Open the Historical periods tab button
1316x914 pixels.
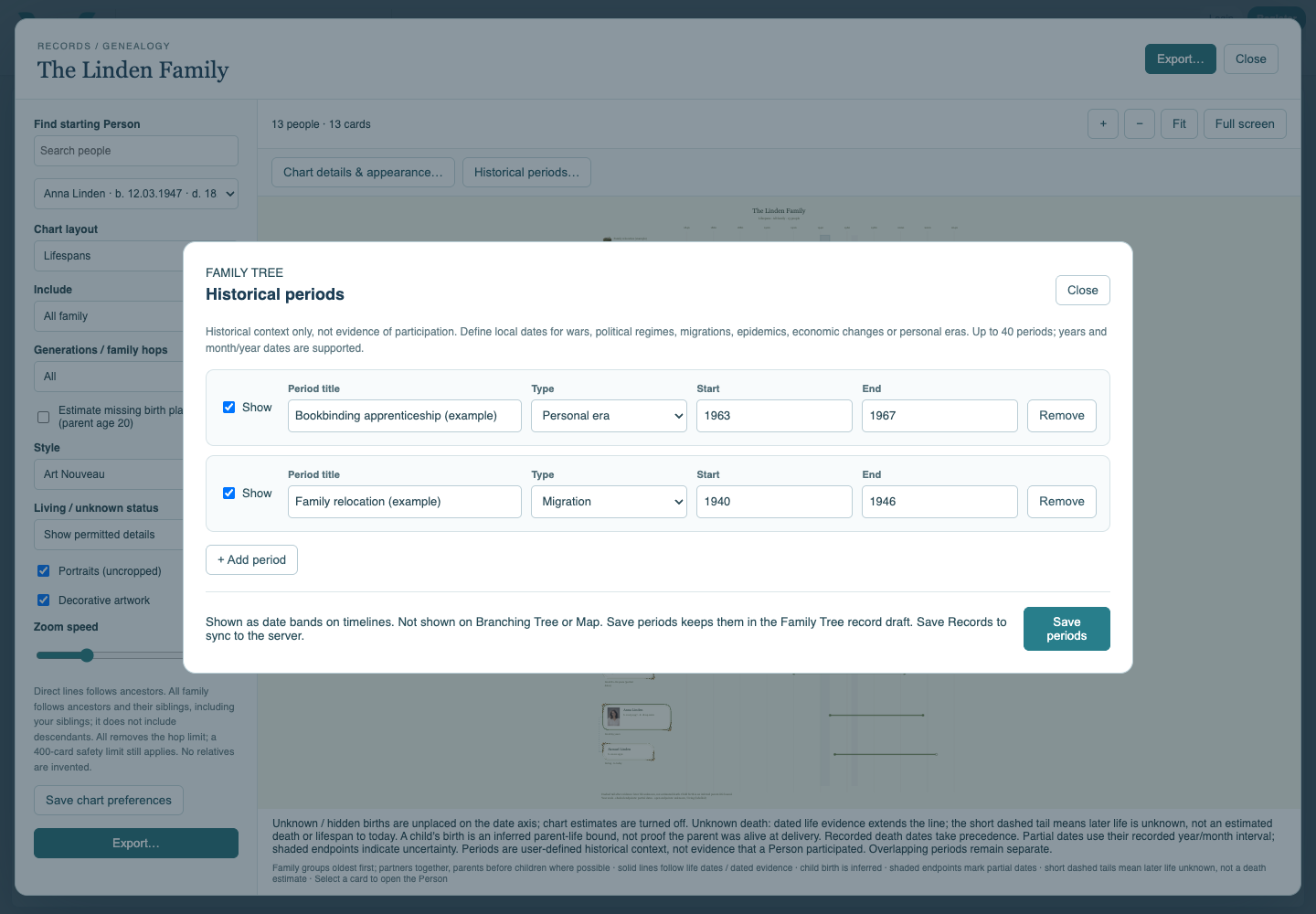526,172
